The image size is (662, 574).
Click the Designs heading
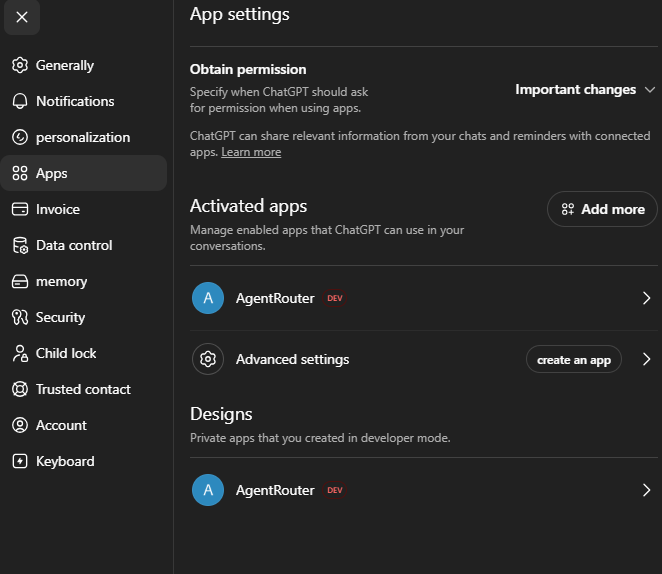[221, 414]
